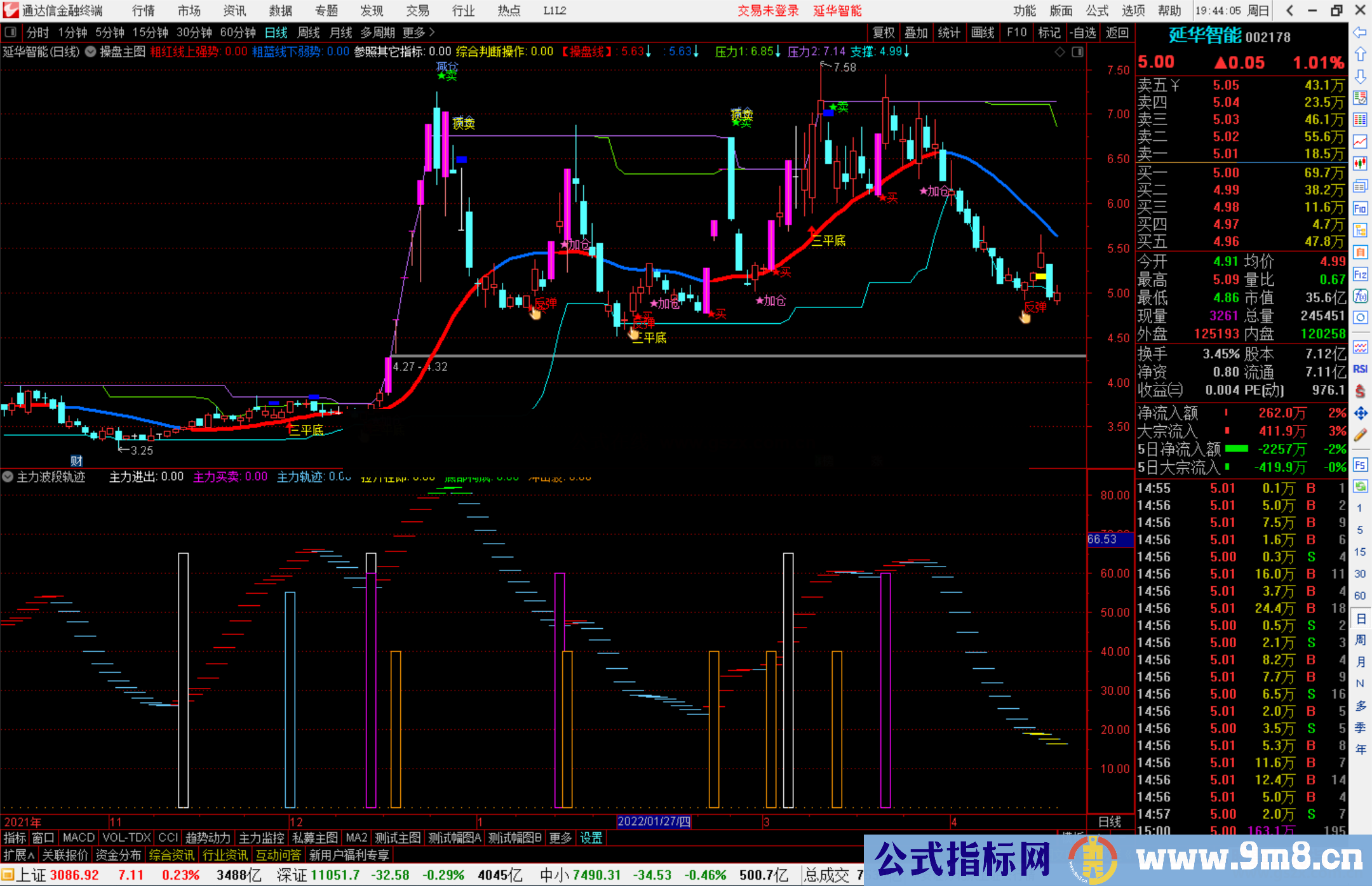1372x886 pixels.
Task: Click the F10 sidebar icon
Action: click(1360, 208)
